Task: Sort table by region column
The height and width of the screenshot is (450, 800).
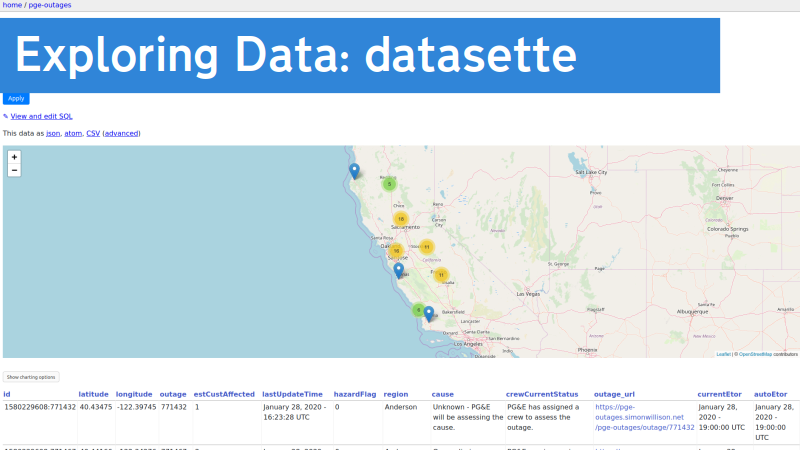Action: 396,394
